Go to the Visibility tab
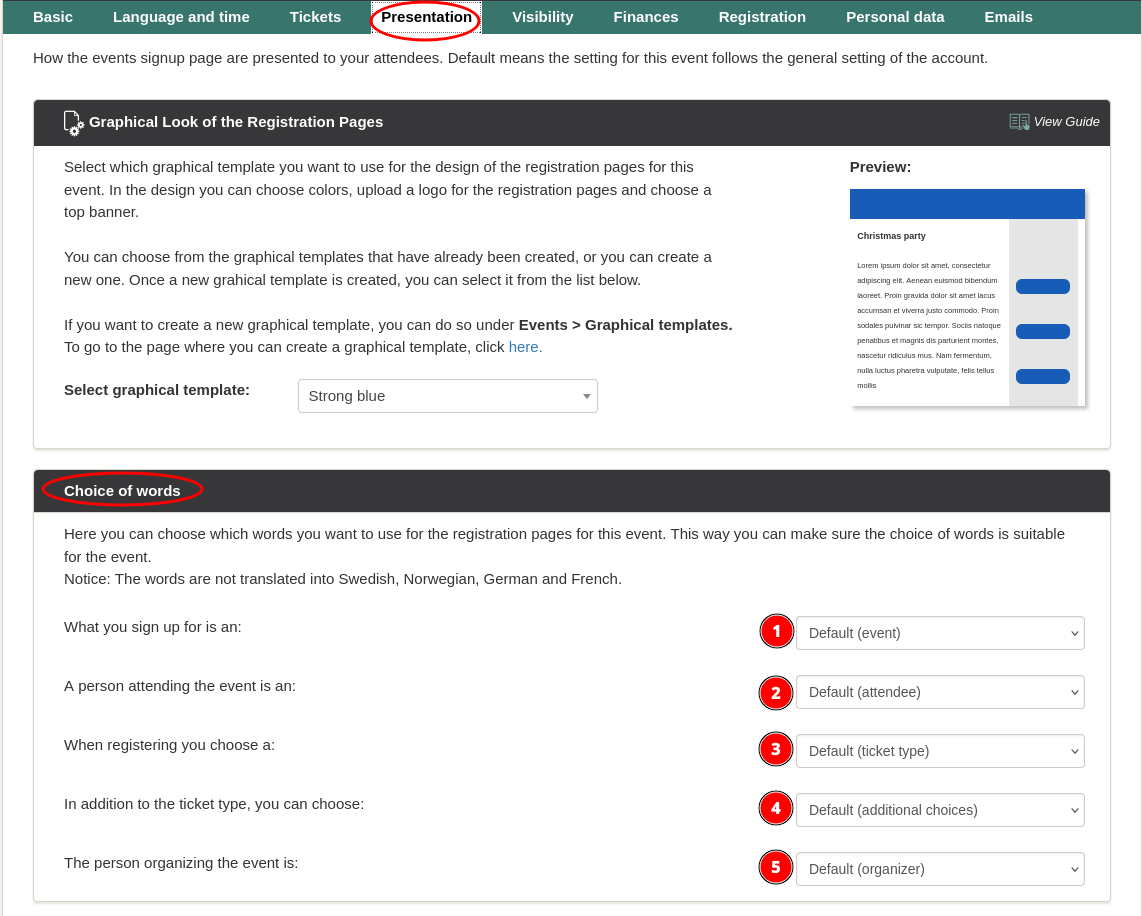 pos(542,17)
